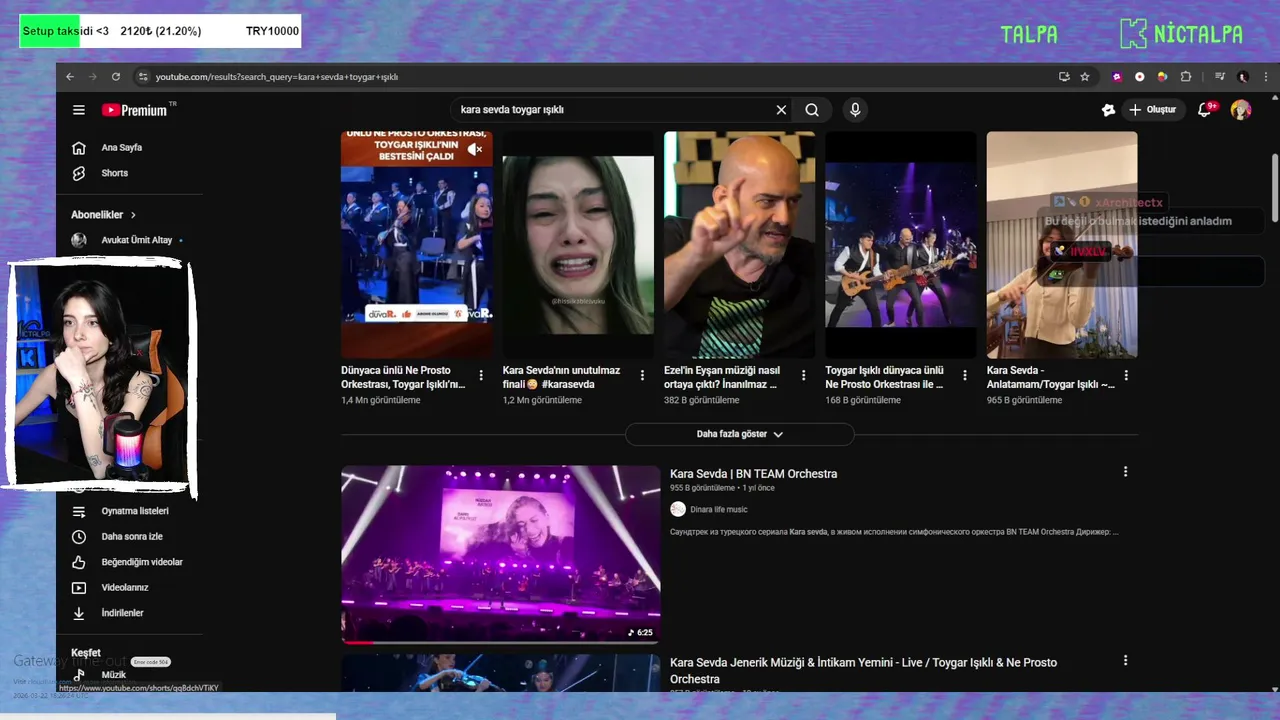Image resolution: width=1280 pixels, height=720 pixels.
Task: Open the Chrome extensions puzzle icon
Action: [x=1186, y=77]
